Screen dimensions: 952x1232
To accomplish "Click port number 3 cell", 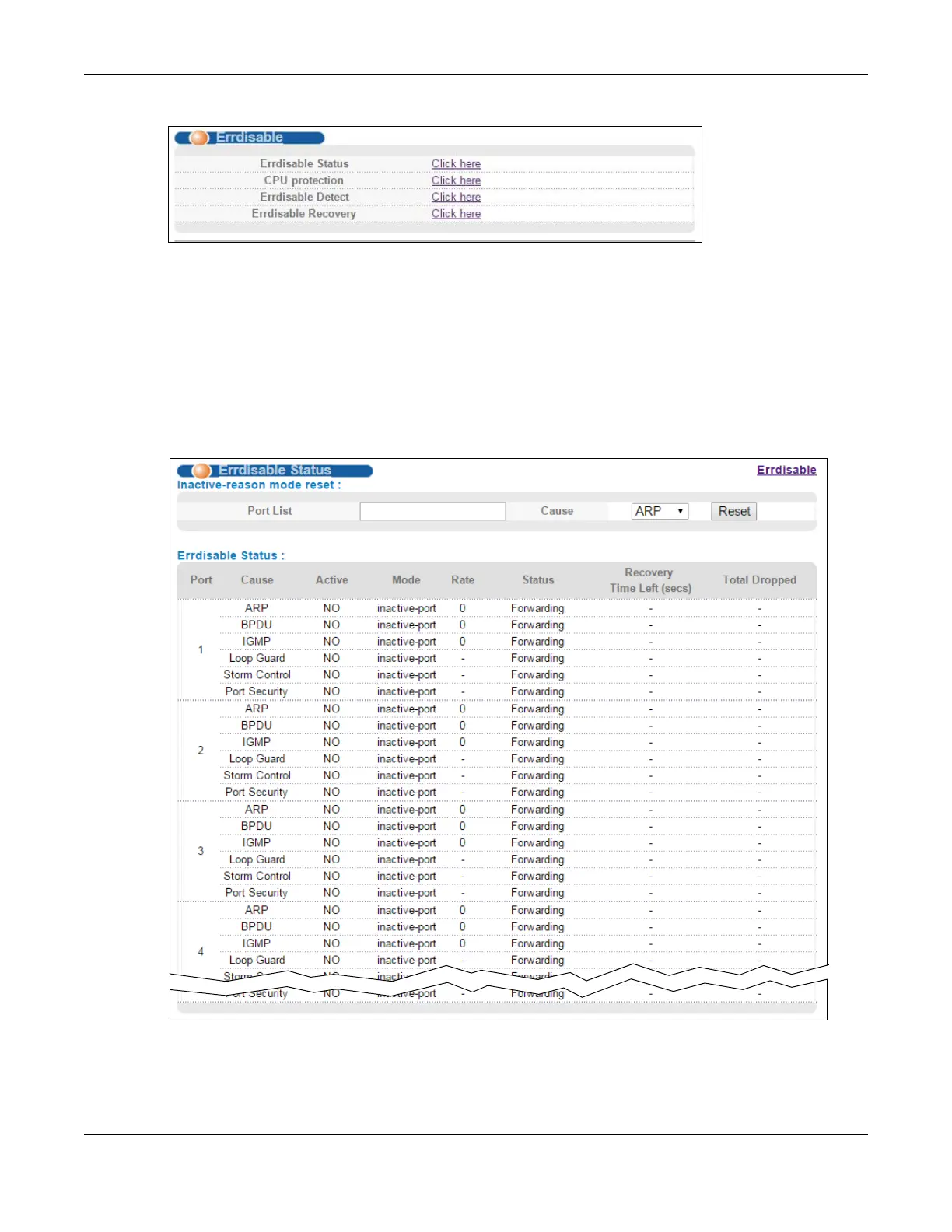I will 201,851.
